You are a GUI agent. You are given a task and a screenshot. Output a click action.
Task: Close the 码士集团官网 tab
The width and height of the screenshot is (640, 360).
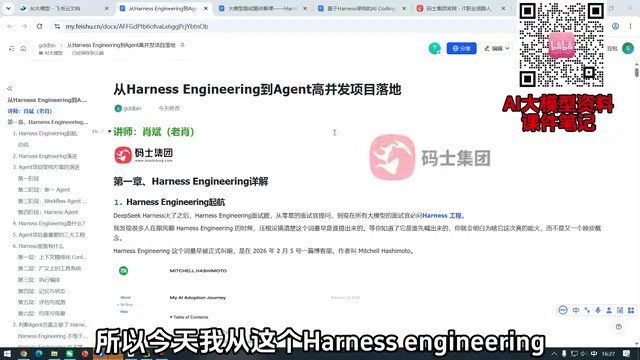click(x=503, y=8)
